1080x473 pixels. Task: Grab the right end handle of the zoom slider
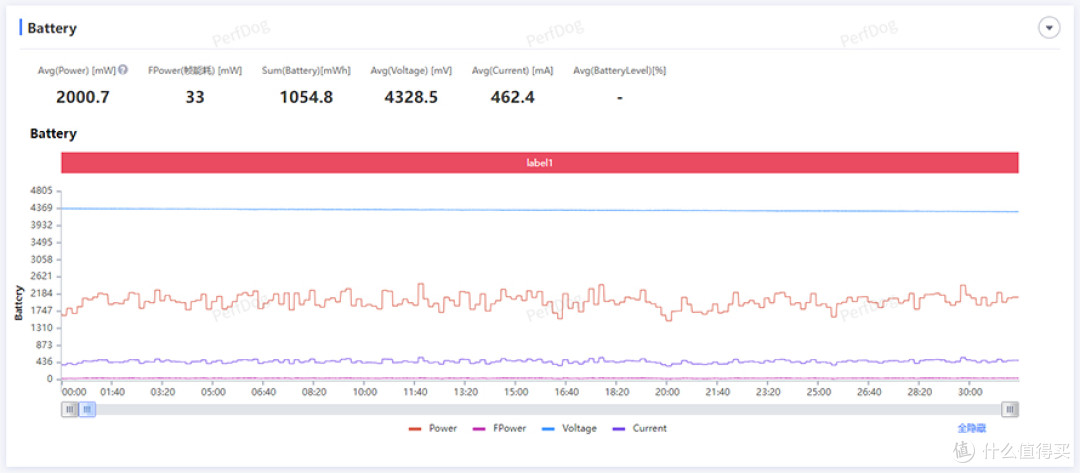click(x=1010, y=410)
